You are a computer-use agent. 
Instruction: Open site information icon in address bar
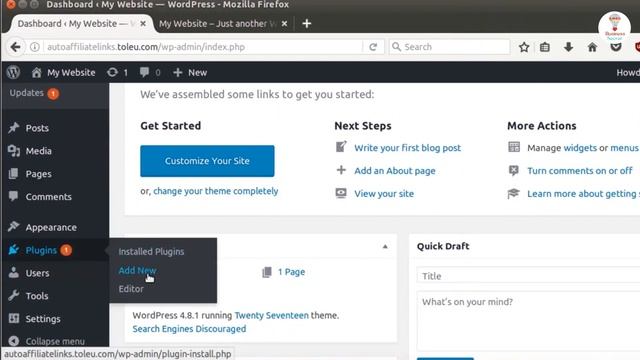click(x=35, y=47)
